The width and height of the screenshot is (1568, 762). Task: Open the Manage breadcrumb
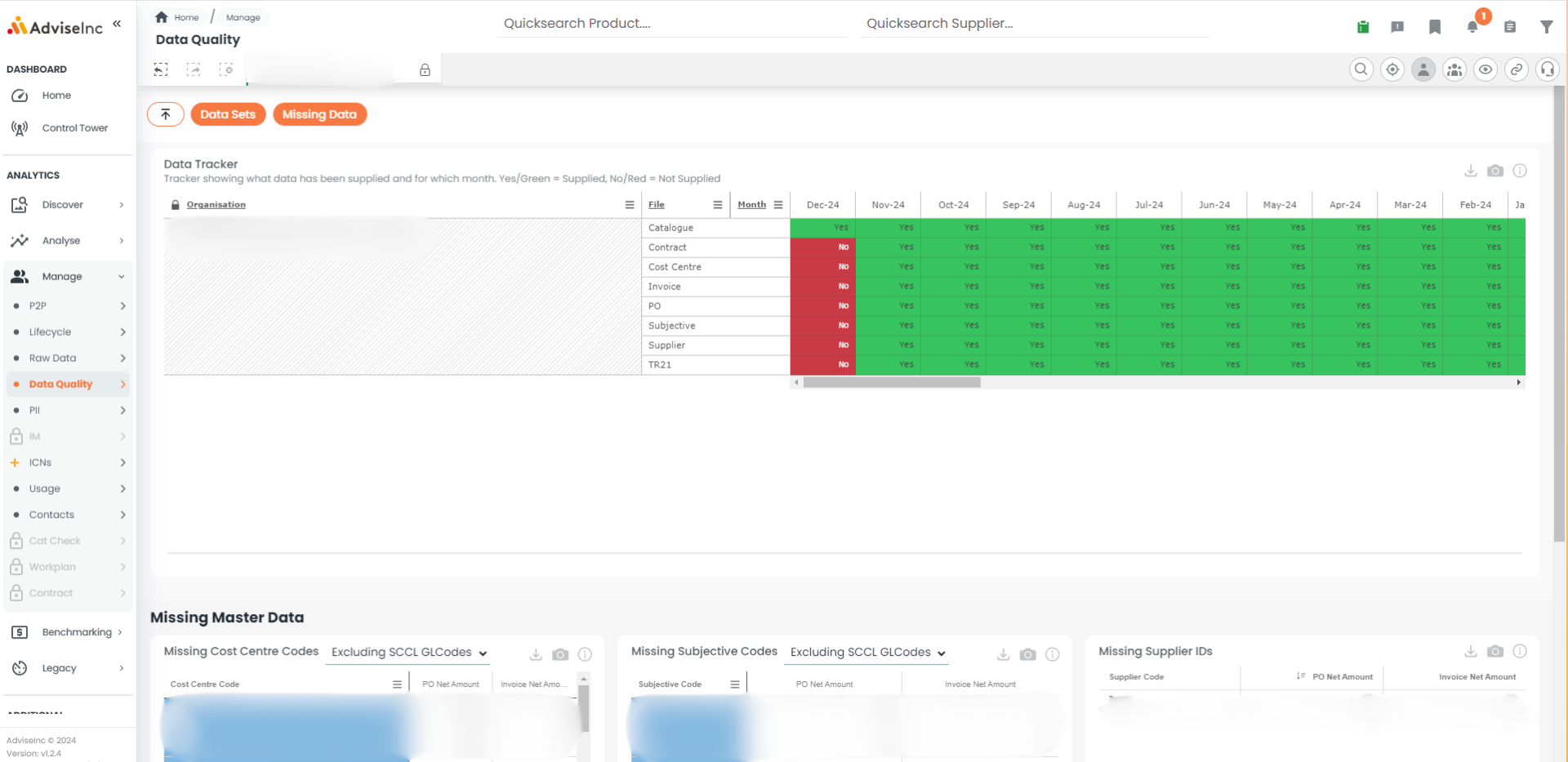[243, 17]
